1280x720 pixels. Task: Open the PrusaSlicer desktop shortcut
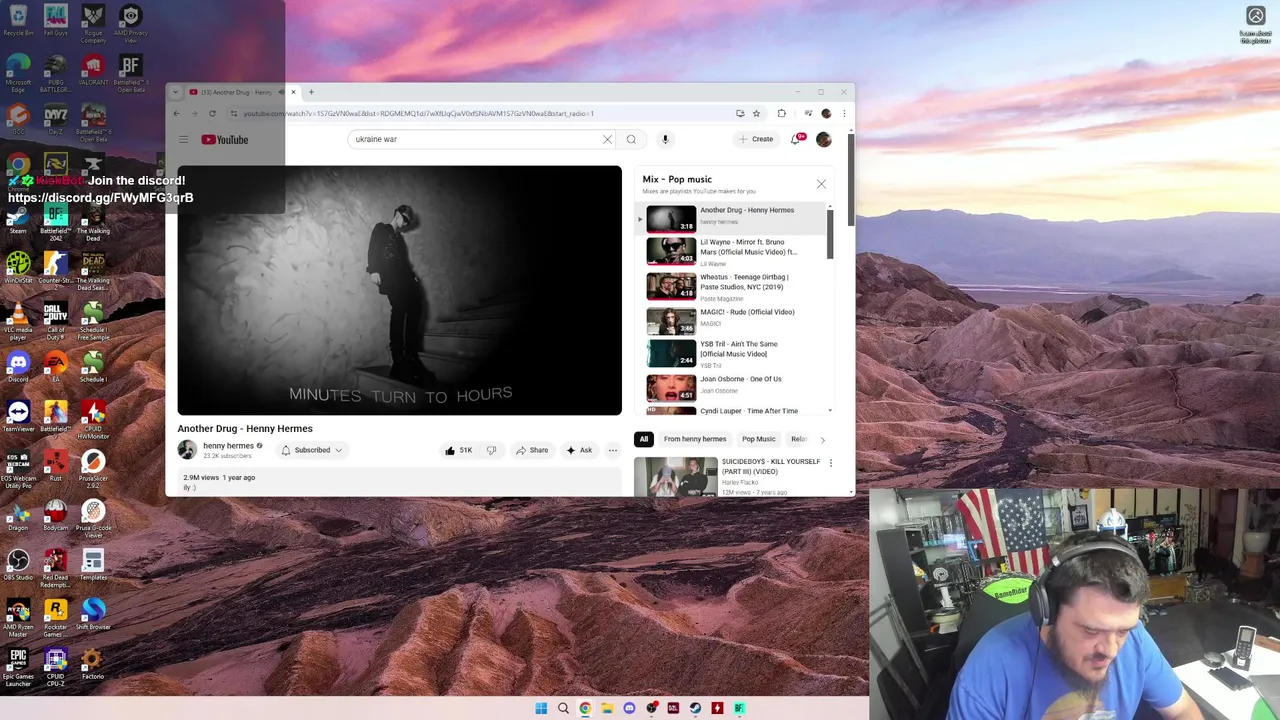93,471
